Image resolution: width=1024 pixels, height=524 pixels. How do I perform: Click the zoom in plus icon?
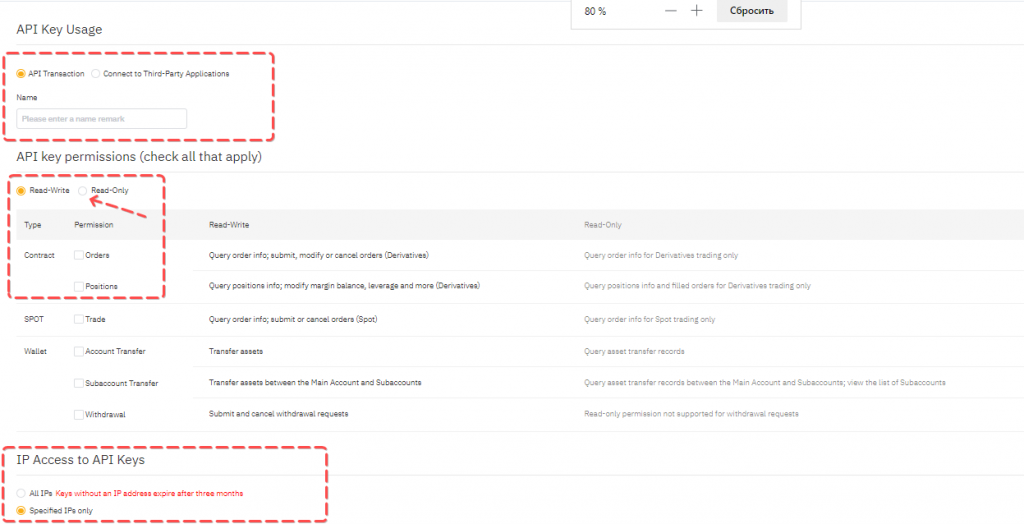[x=697, y=11]
